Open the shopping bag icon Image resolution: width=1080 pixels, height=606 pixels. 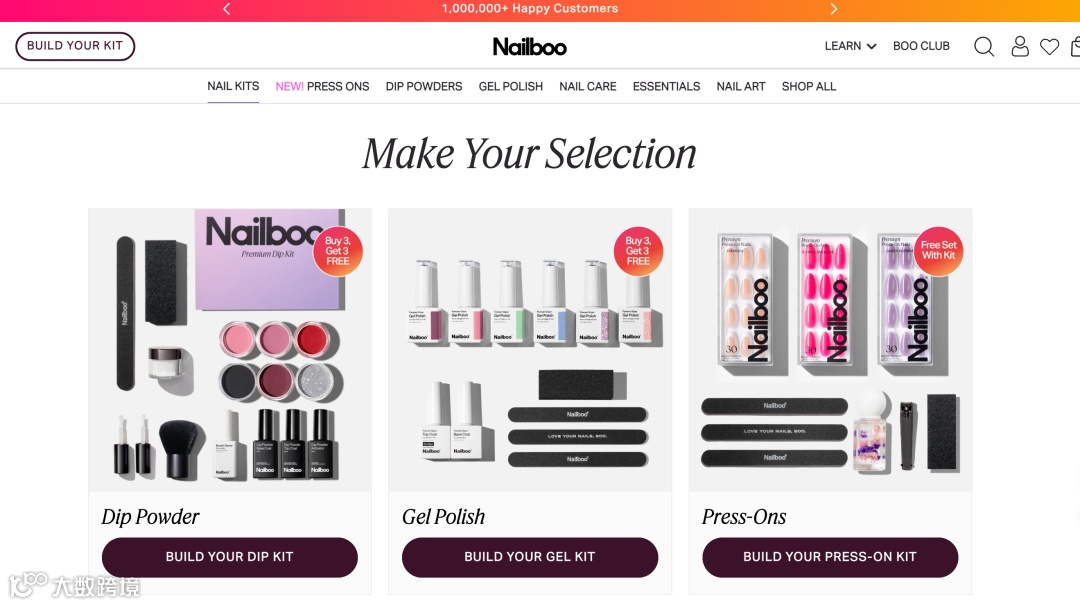pos(1075,47)
